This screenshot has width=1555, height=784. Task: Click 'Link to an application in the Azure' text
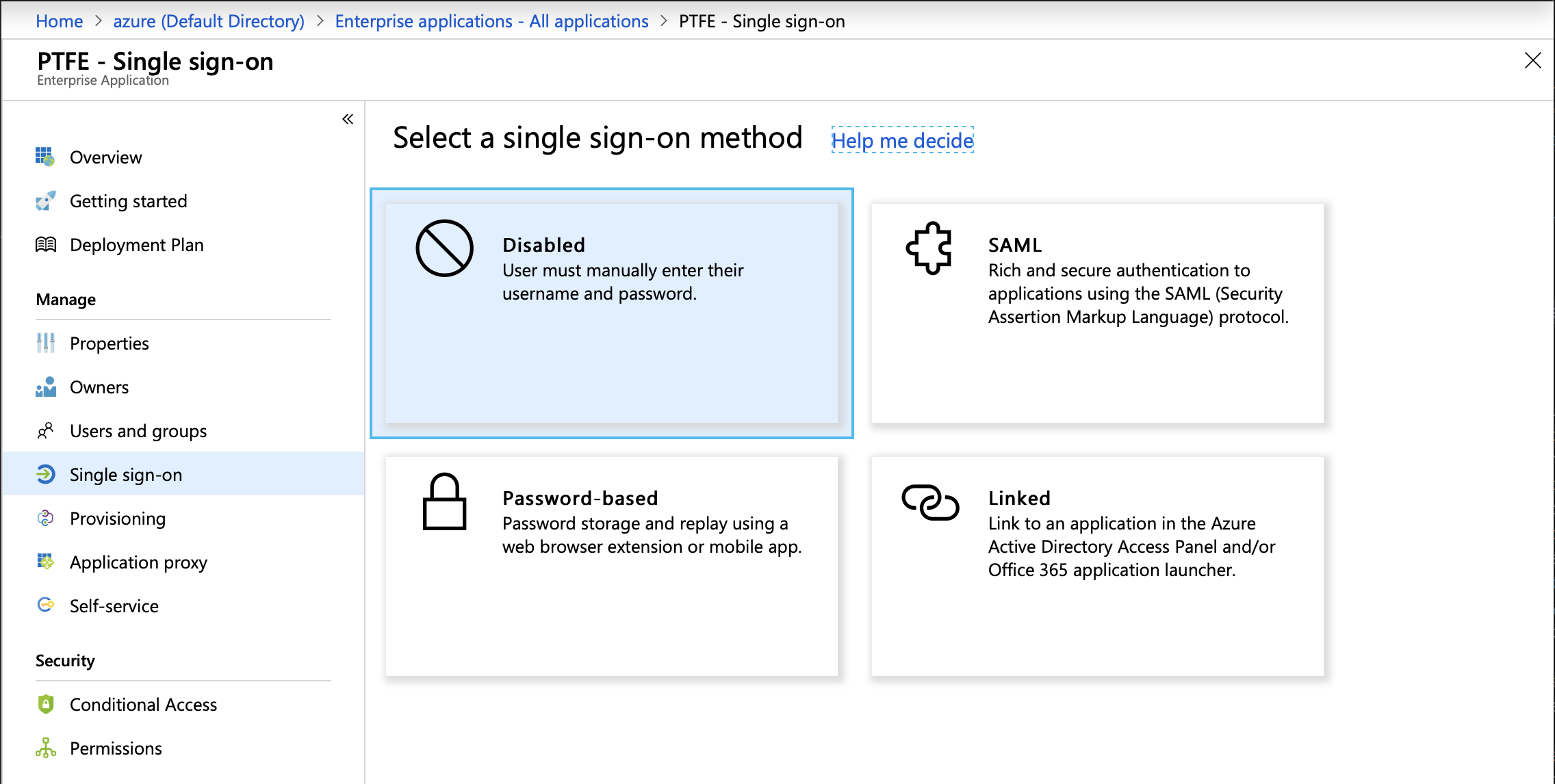point(1122,523)
